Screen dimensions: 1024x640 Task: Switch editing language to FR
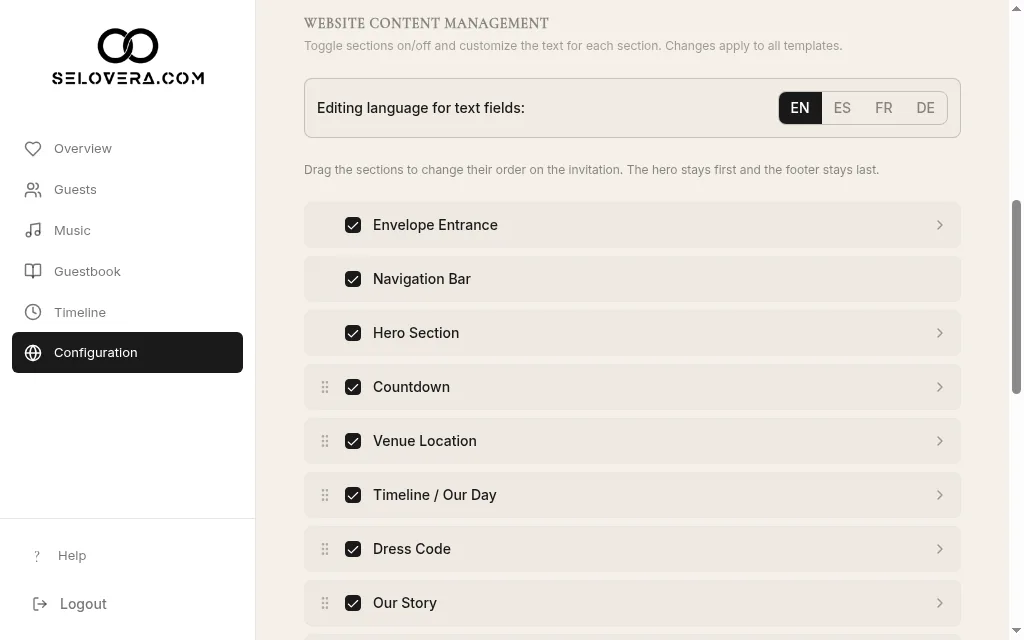tap(884, 108)
